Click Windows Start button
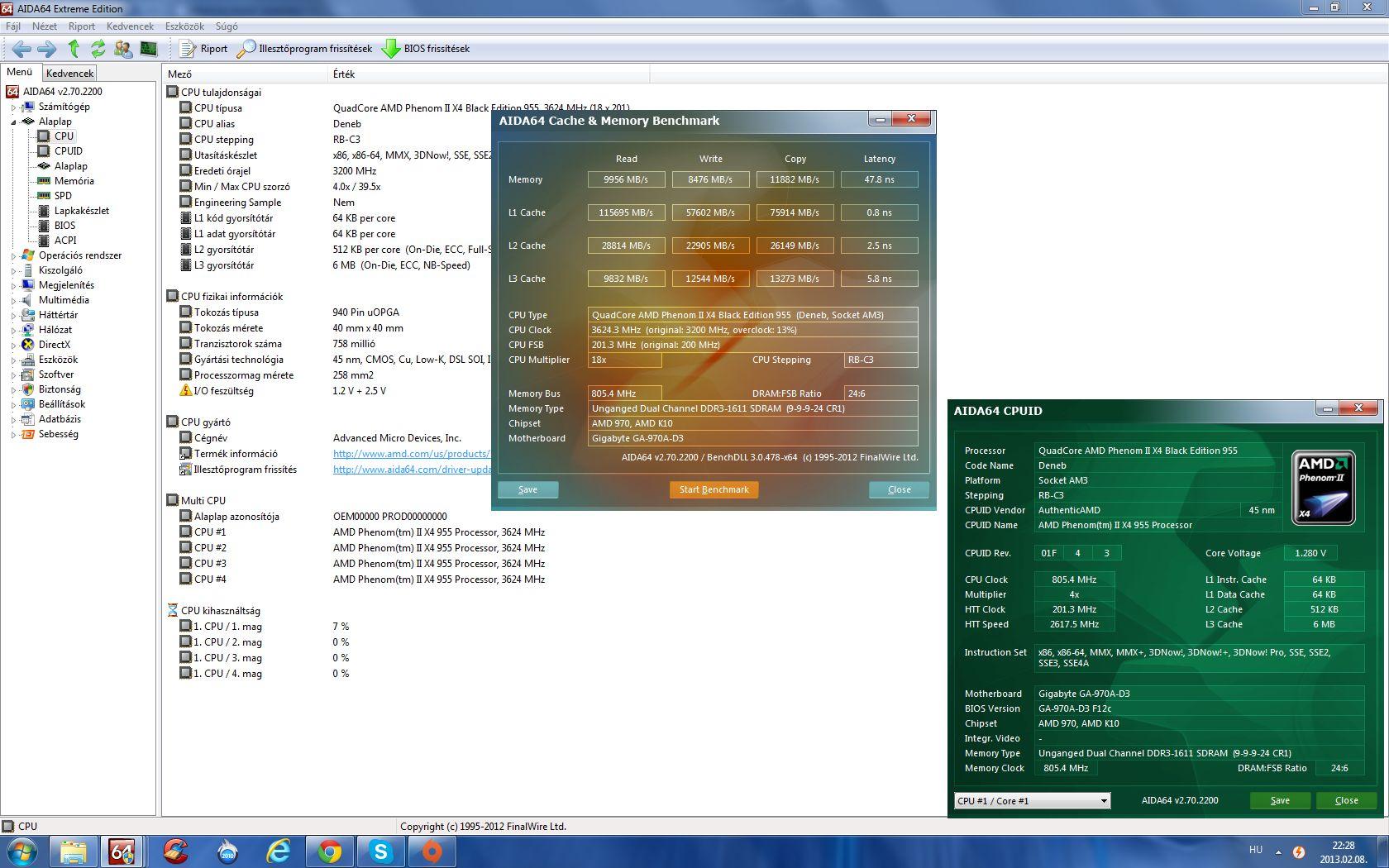The width and height of the screenshot is (1389, 868). coord(22,851)
